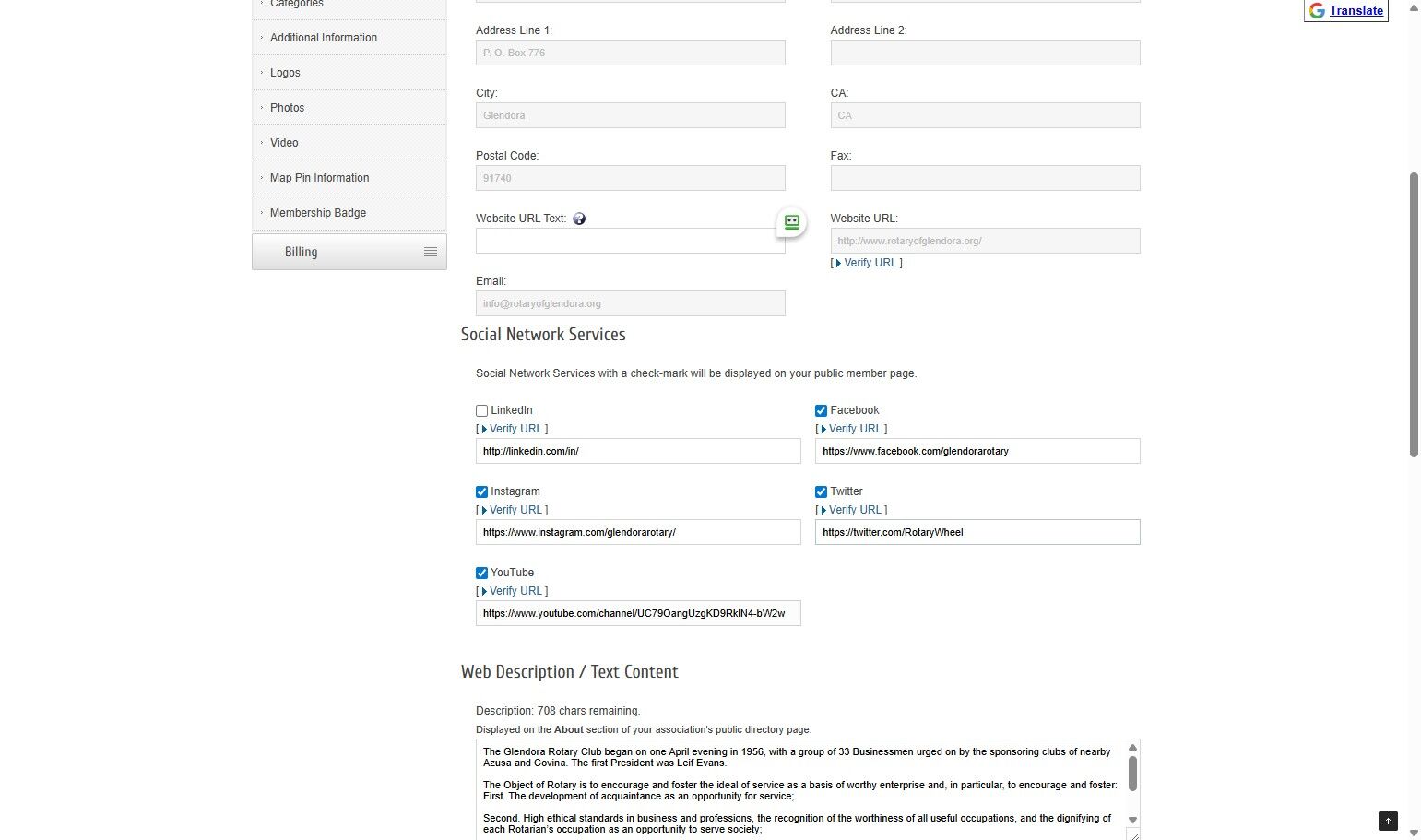This screenshot has width=1421, height=840.
Task: Click the Billing section menu icon
Action: click(x=430, y=252)
